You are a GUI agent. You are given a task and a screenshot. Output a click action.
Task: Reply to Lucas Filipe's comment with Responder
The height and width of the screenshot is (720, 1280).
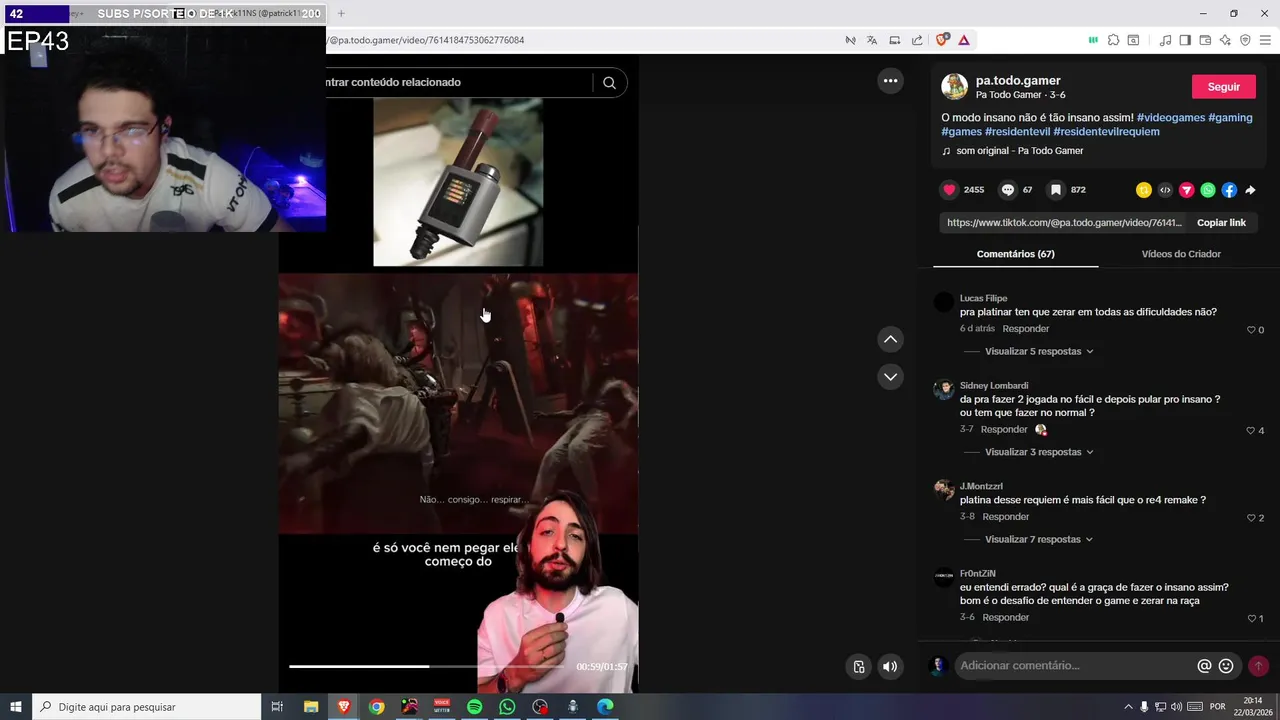coord(1026,329)
